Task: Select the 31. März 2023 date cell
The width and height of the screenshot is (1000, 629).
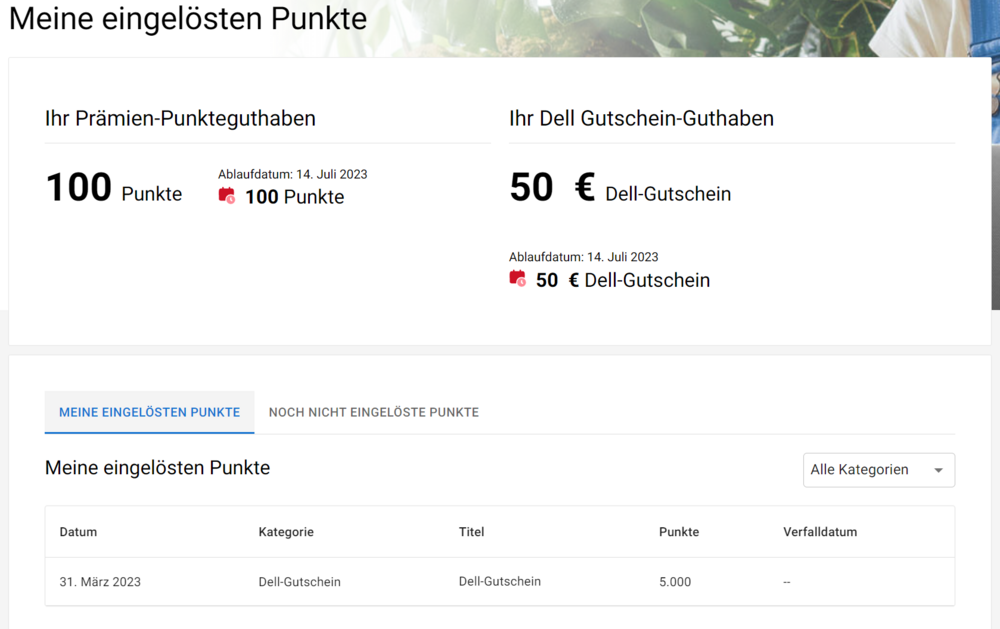Action: [x=100, y=582]
